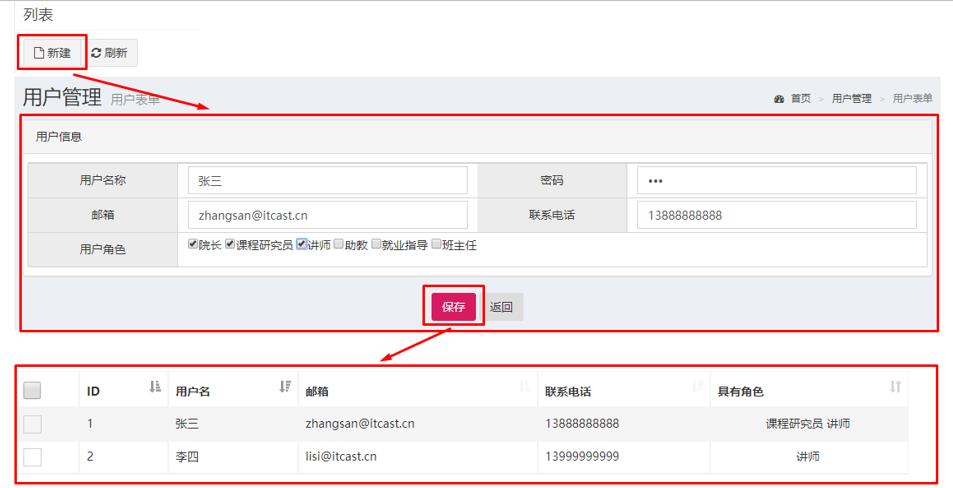Toggle the select-all checkbox in table header

tap(32, 390)
